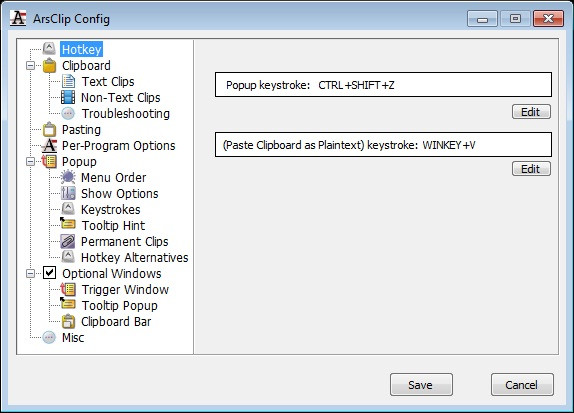The image size is (574, 413).
Task: Select Hotkey Alternatives in the tree
Action: (x=134, y=257)
